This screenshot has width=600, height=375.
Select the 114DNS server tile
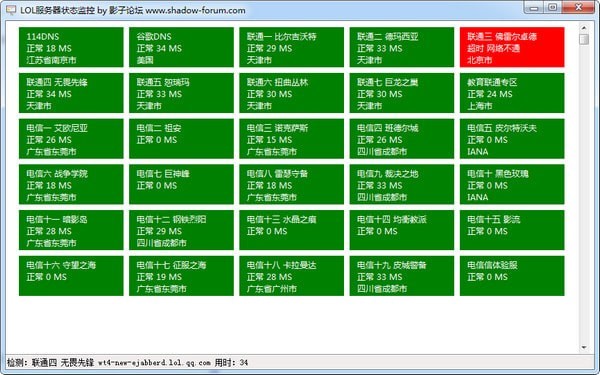pos(71,47)
